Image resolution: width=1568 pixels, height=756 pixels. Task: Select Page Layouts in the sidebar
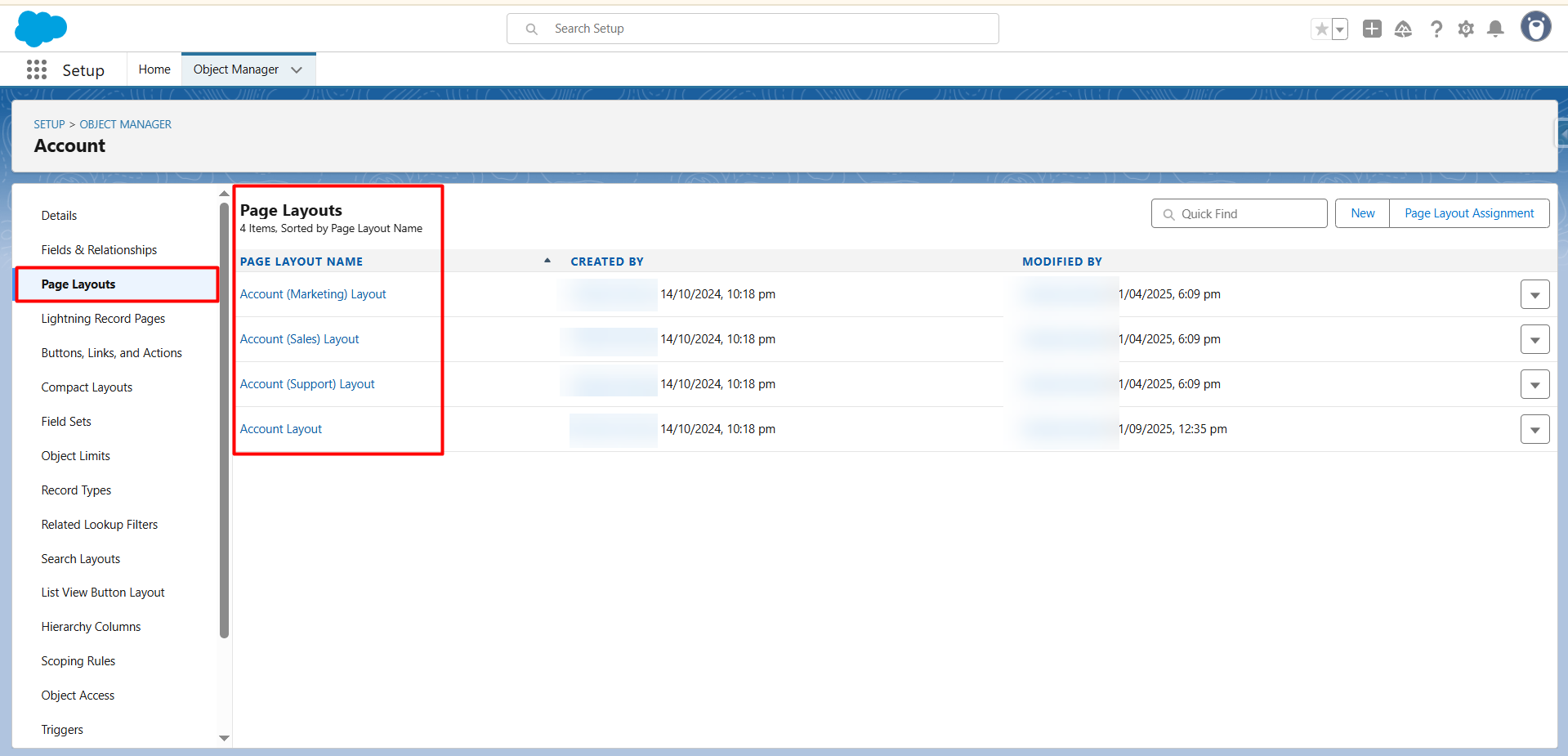(x=116, y=284)
